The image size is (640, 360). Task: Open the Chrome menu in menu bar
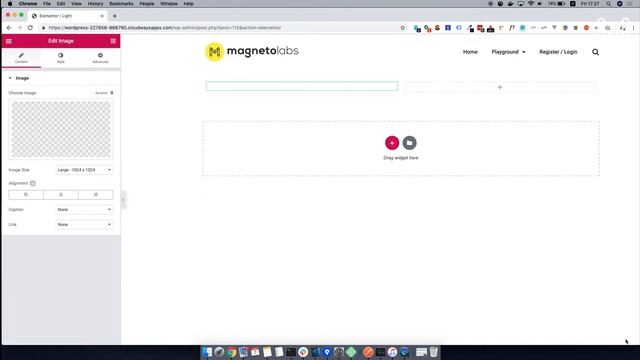pos(28,4)
